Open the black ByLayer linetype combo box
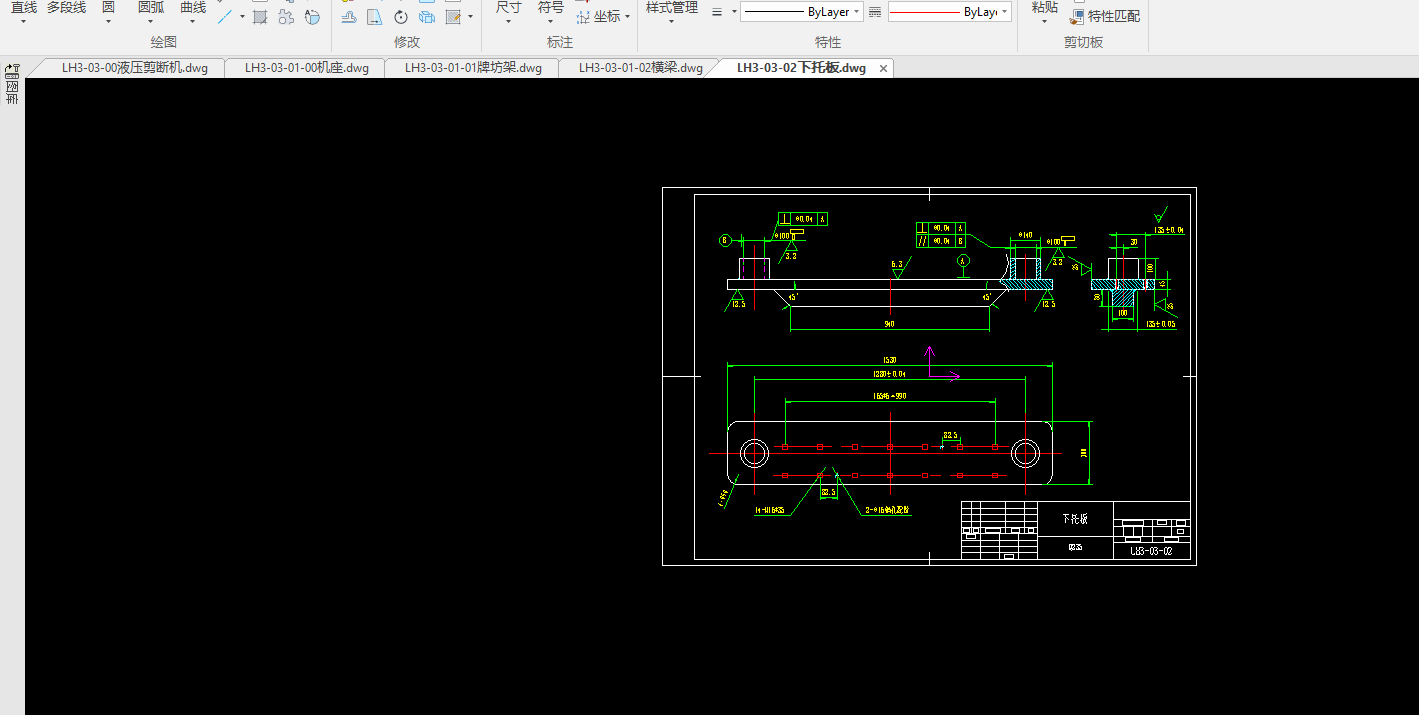Image resolution: width=1419 pixels, height=715 pixels. pyautogui.click(x=802, y=12)
